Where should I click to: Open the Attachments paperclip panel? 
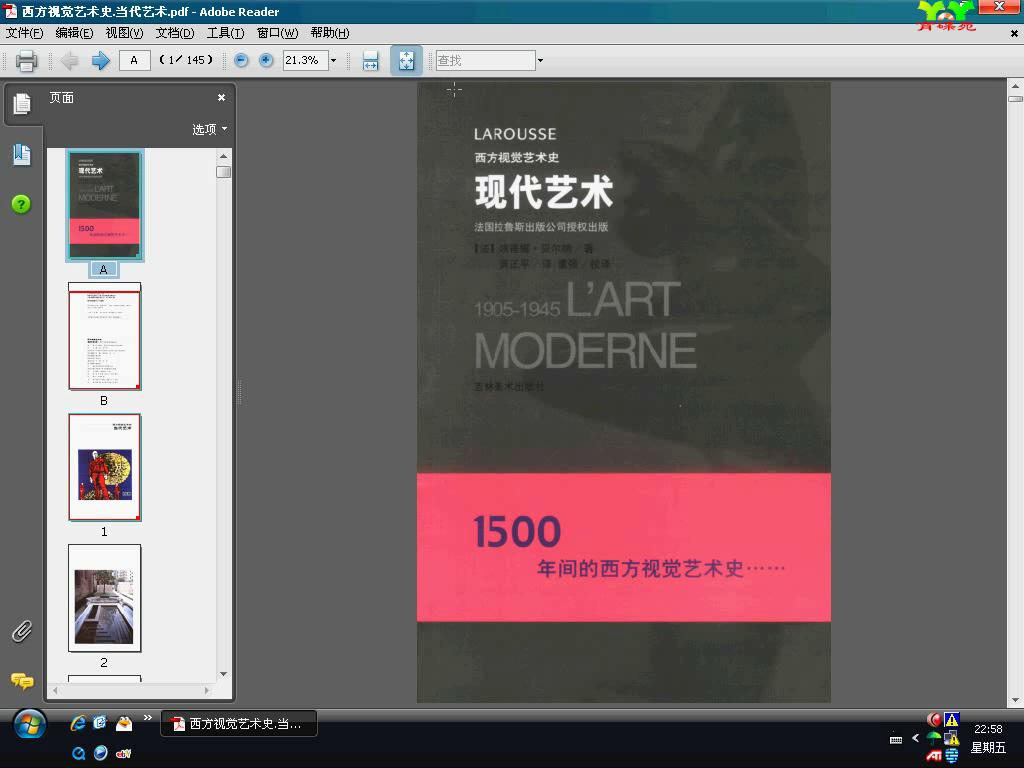tap(22, 631)
